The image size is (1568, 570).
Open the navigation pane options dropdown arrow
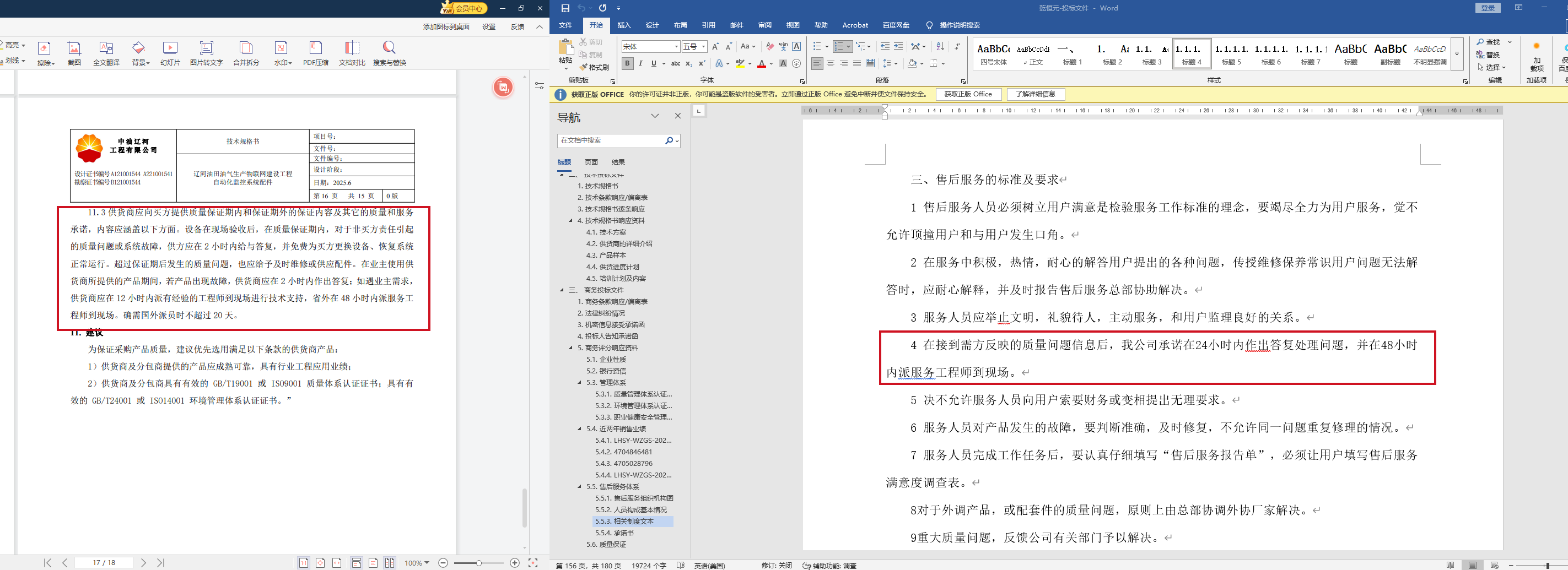[655, 116]
